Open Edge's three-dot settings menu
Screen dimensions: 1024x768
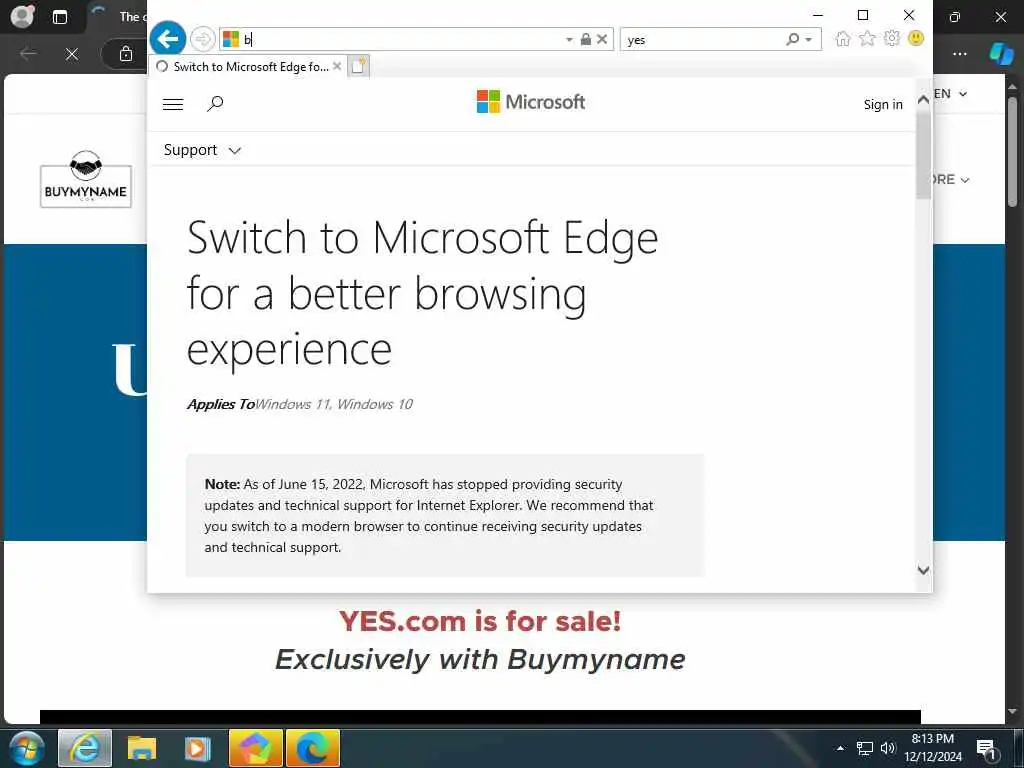point(959,54)
